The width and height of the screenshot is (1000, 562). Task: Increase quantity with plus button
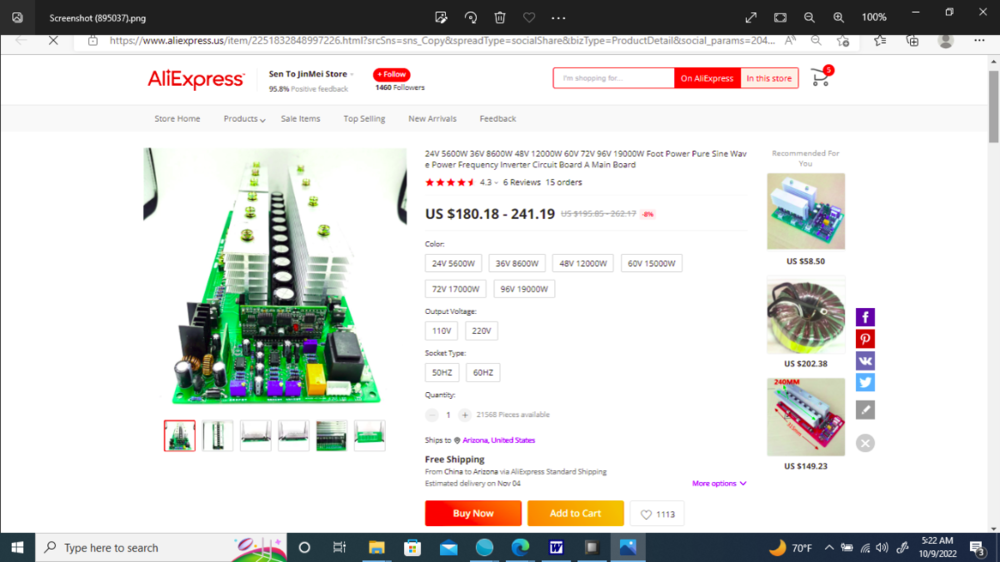point(465,415)
